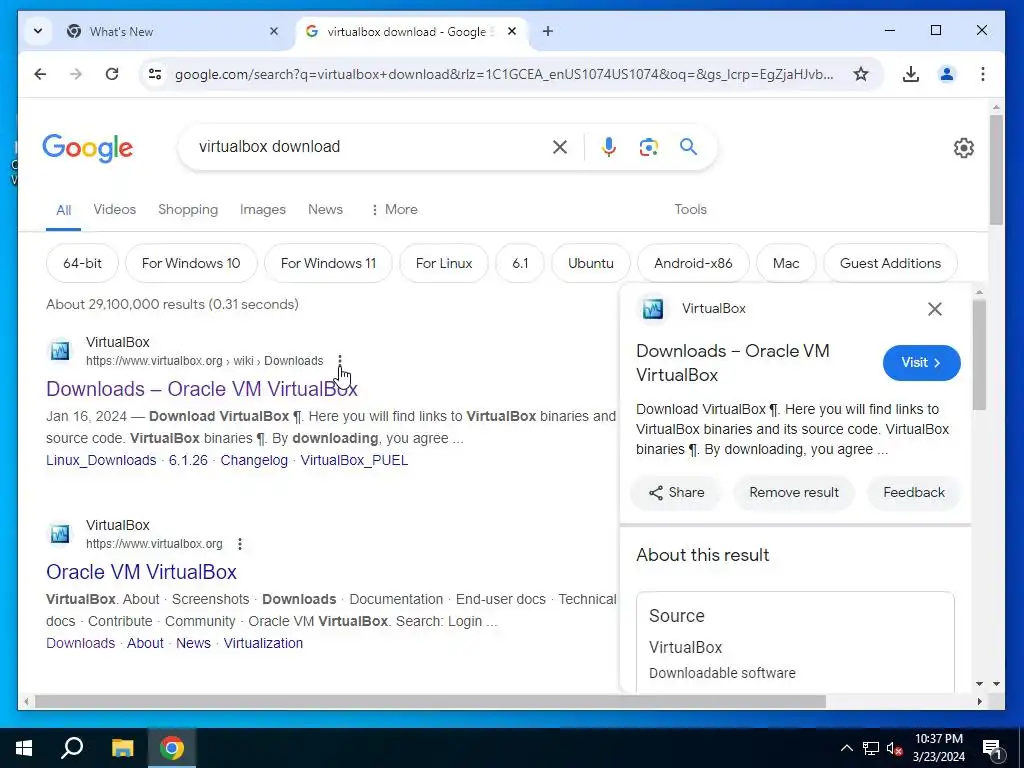Open the tab search dropdown arrow

click(x=38, y=31)
